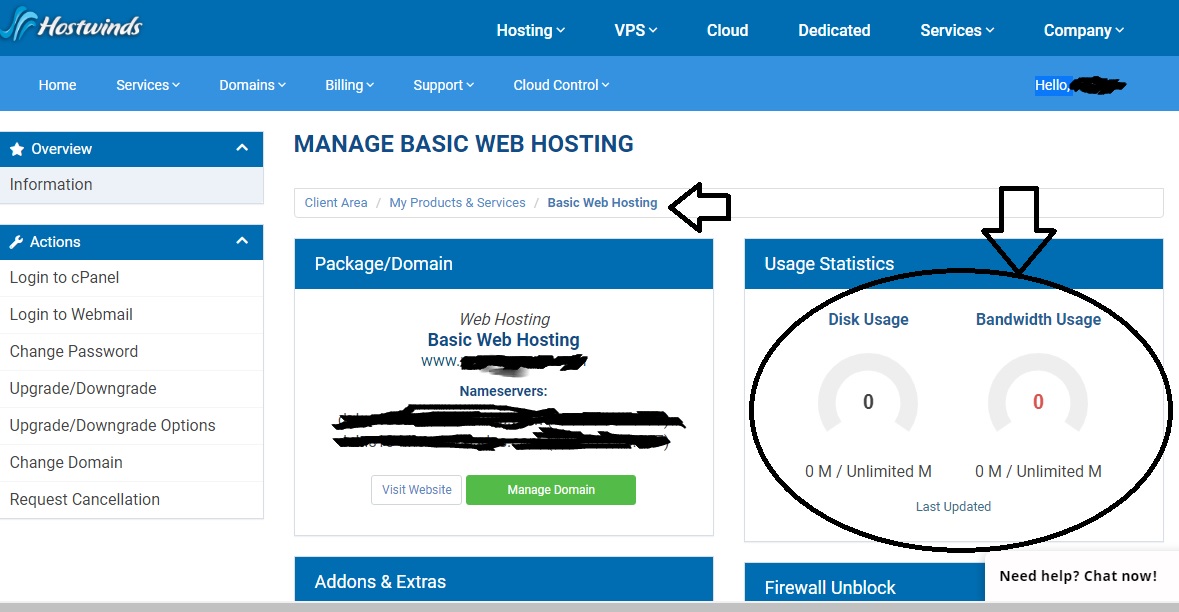
Task: Expand the Cloud Control menu
Action: 561,85
